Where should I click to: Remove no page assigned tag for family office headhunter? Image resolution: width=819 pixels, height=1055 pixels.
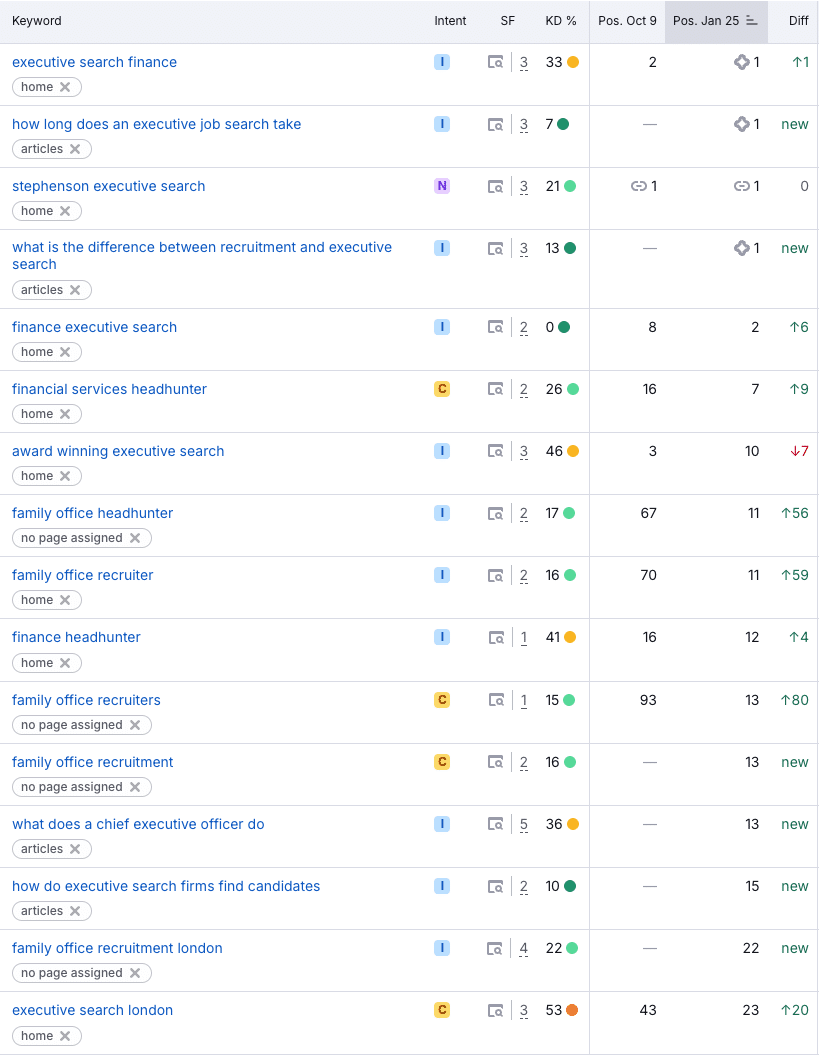pyautogui.click(x=135, y=538)
